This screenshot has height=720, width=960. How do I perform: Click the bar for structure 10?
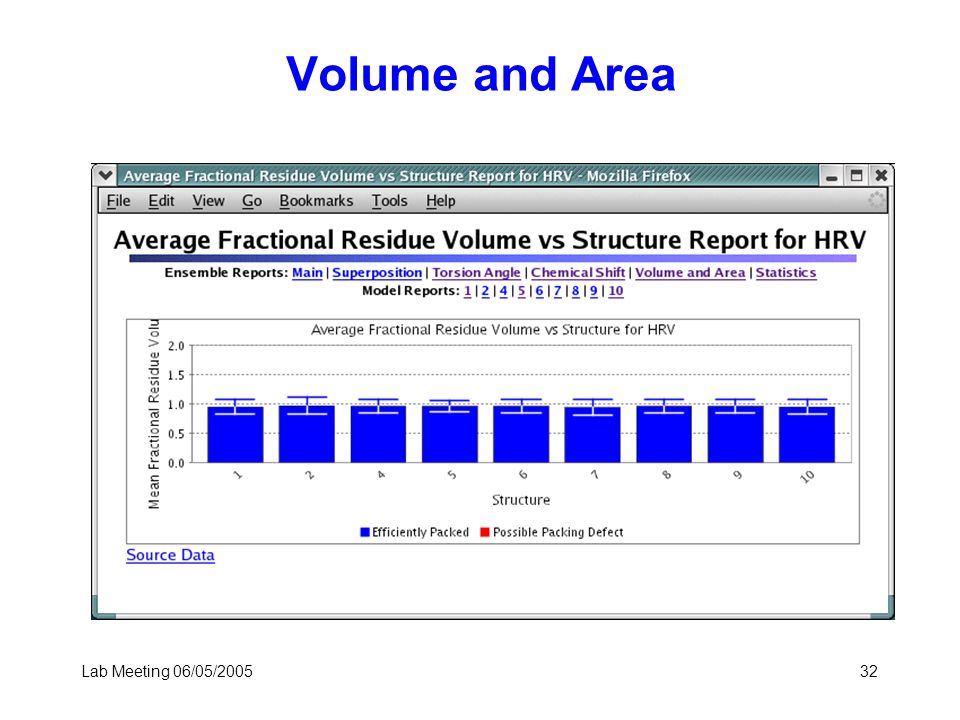click(x=807, y=434)
